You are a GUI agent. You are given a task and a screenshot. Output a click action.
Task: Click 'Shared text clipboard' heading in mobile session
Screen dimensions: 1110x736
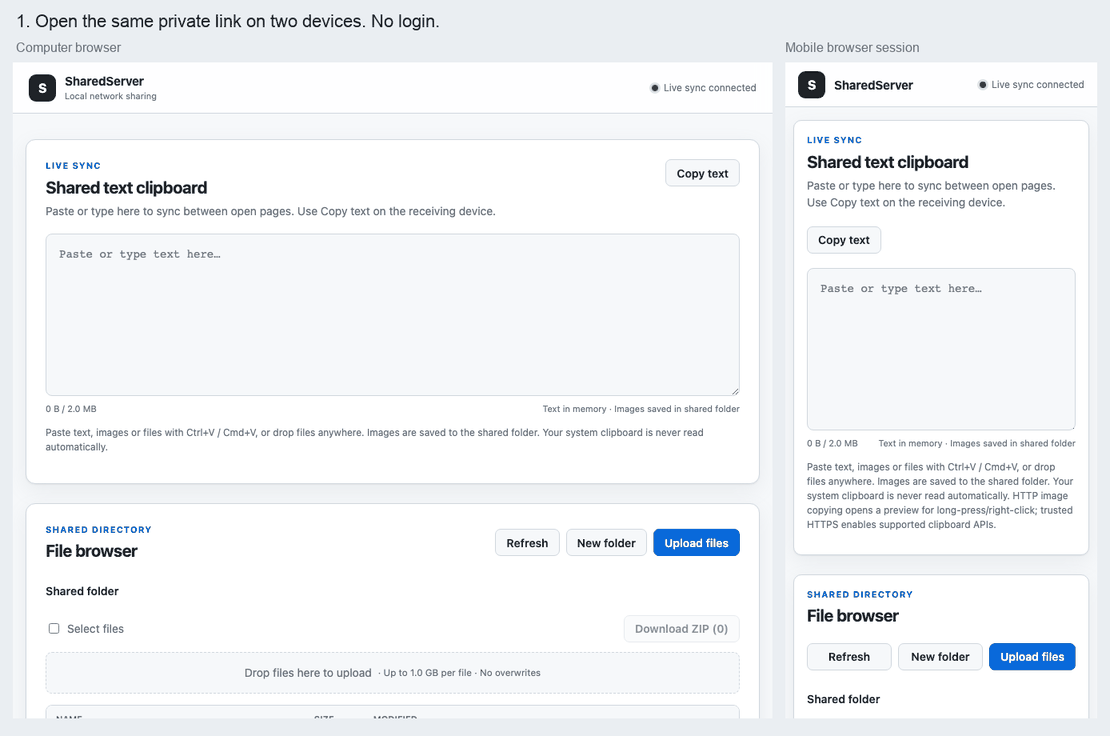pyautogui.click(x=888, y=162)
